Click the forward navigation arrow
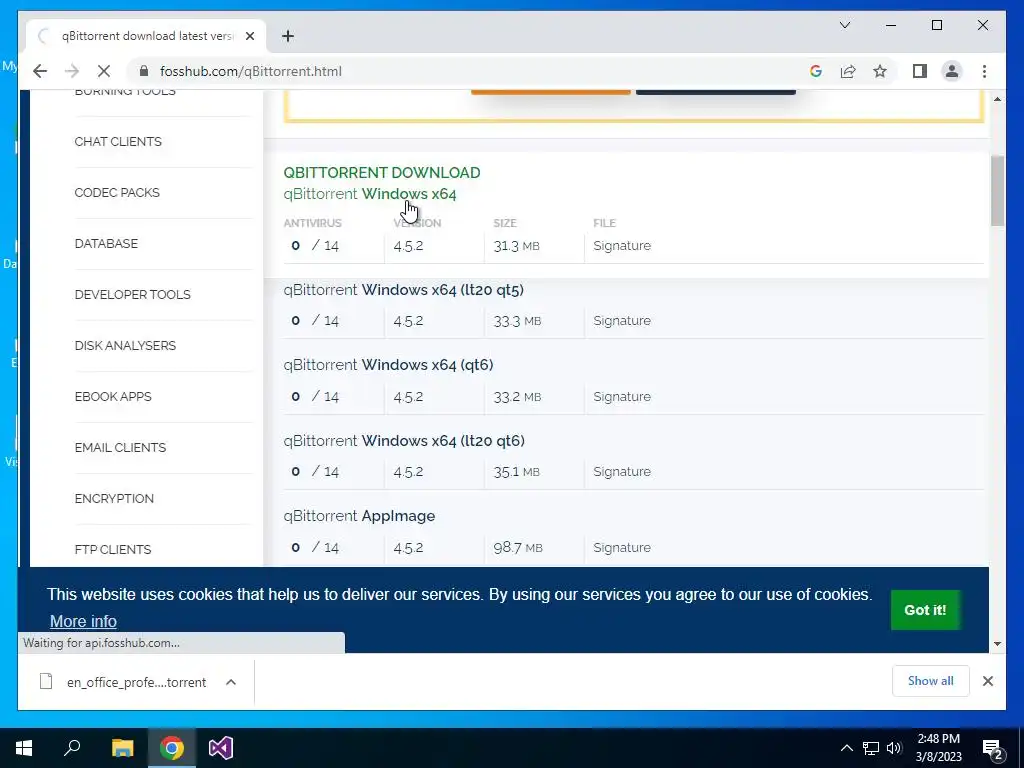 [x=72, y=71]
